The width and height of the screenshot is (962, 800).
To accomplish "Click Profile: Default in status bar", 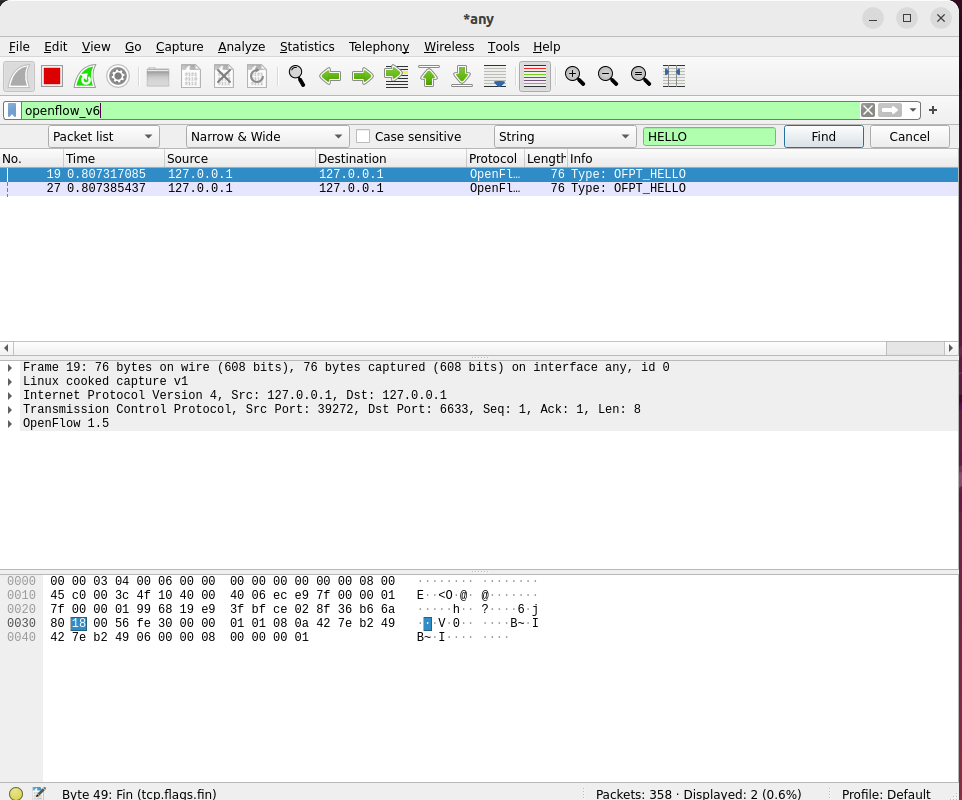I will pyautogui.click(x=886, y=794).
